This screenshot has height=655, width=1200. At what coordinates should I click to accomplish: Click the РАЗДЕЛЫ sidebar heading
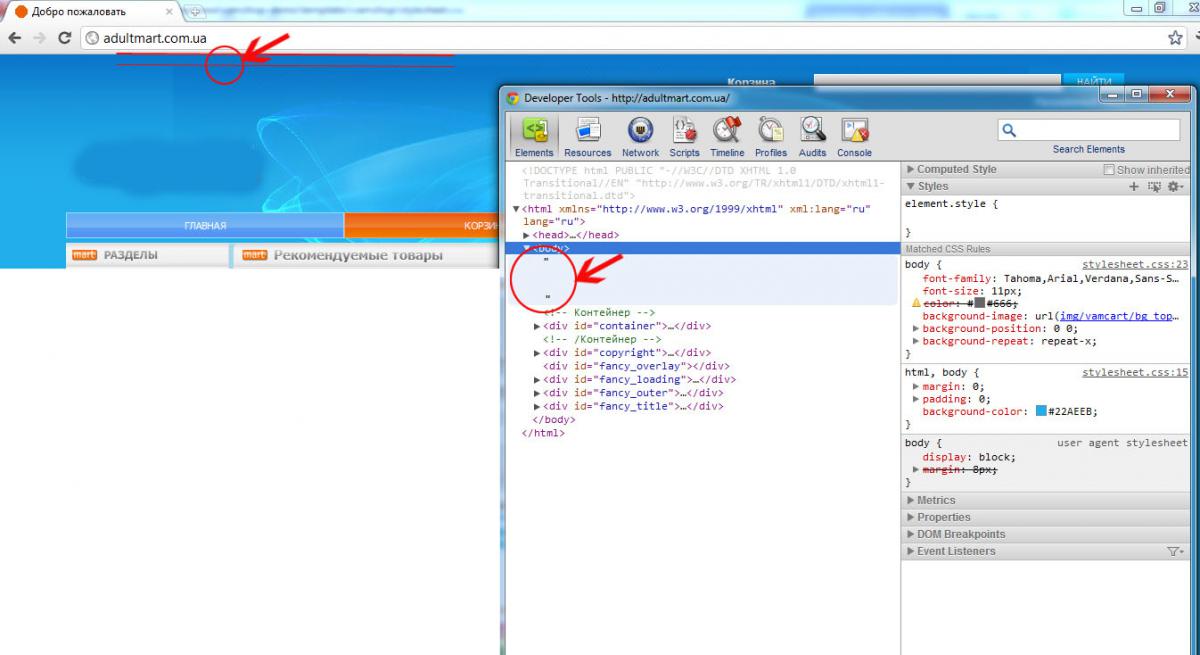pyautogui.click(x=130, y=255)
